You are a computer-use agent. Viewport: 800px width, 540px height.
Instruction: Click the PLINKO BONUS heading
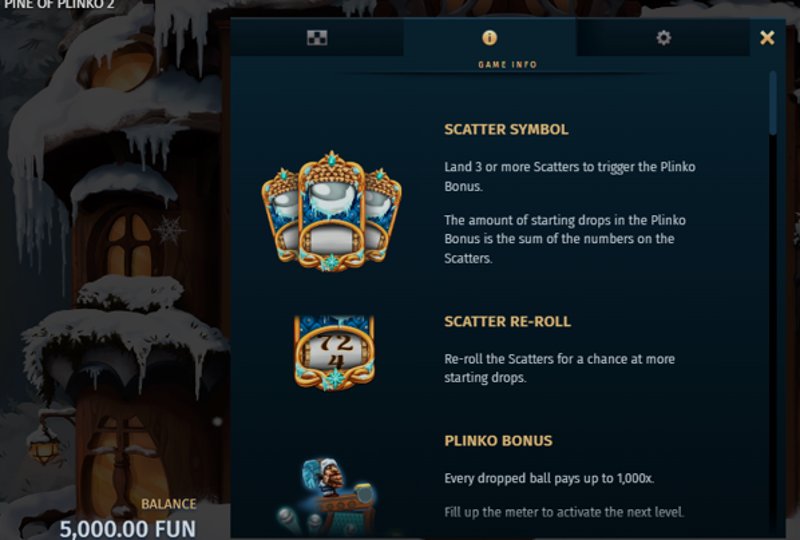pyautogui.click(x=498, y=441)
